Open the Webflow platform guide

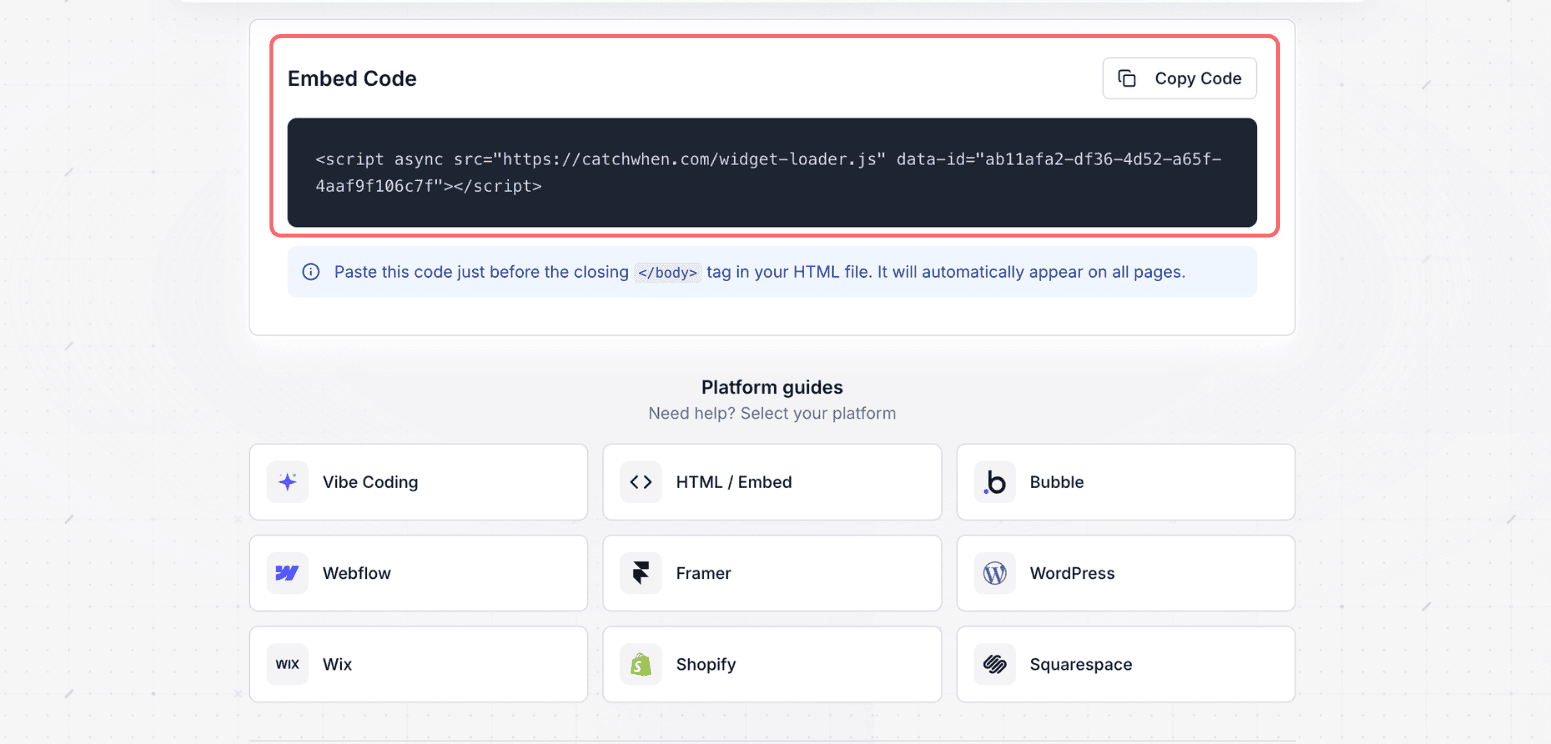pos(418,573)
